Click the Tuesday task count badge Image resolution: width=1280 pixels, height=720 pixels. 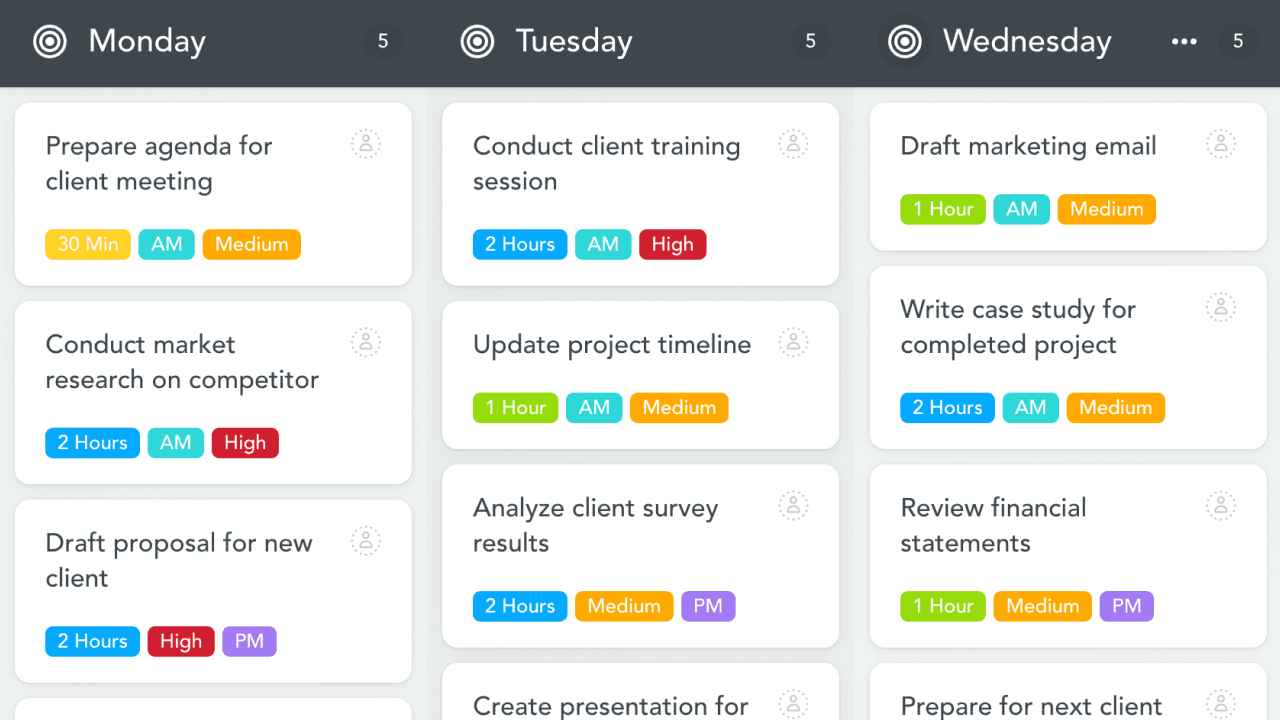(810, 41)
